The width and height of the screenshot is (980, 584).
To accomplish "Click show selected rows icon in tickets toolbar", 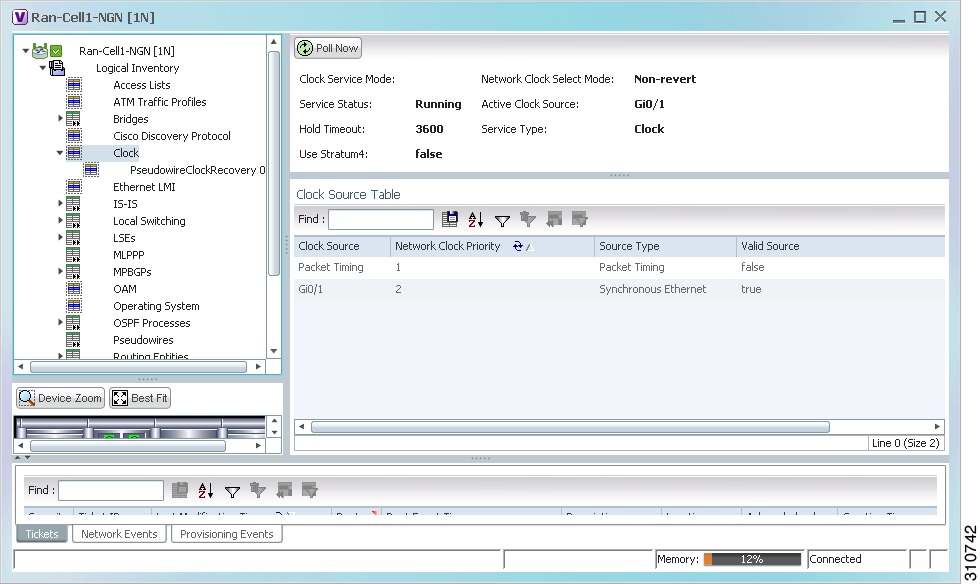I will [x=310, y=490].
